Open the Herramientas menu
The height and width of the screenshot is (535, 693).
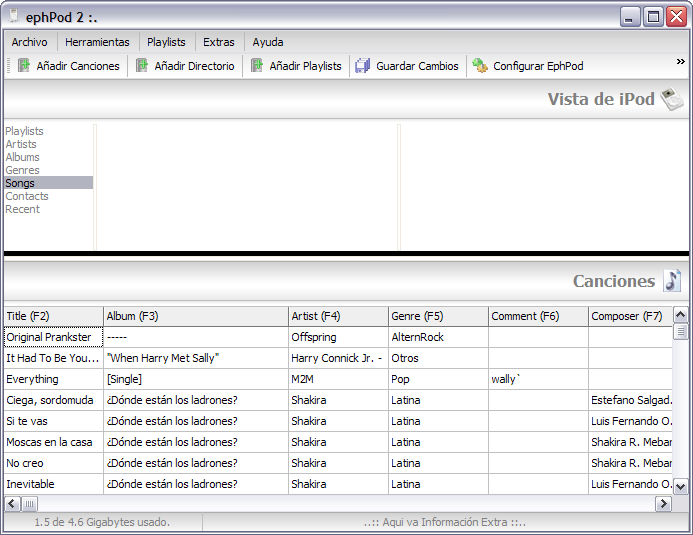(97, 42)
